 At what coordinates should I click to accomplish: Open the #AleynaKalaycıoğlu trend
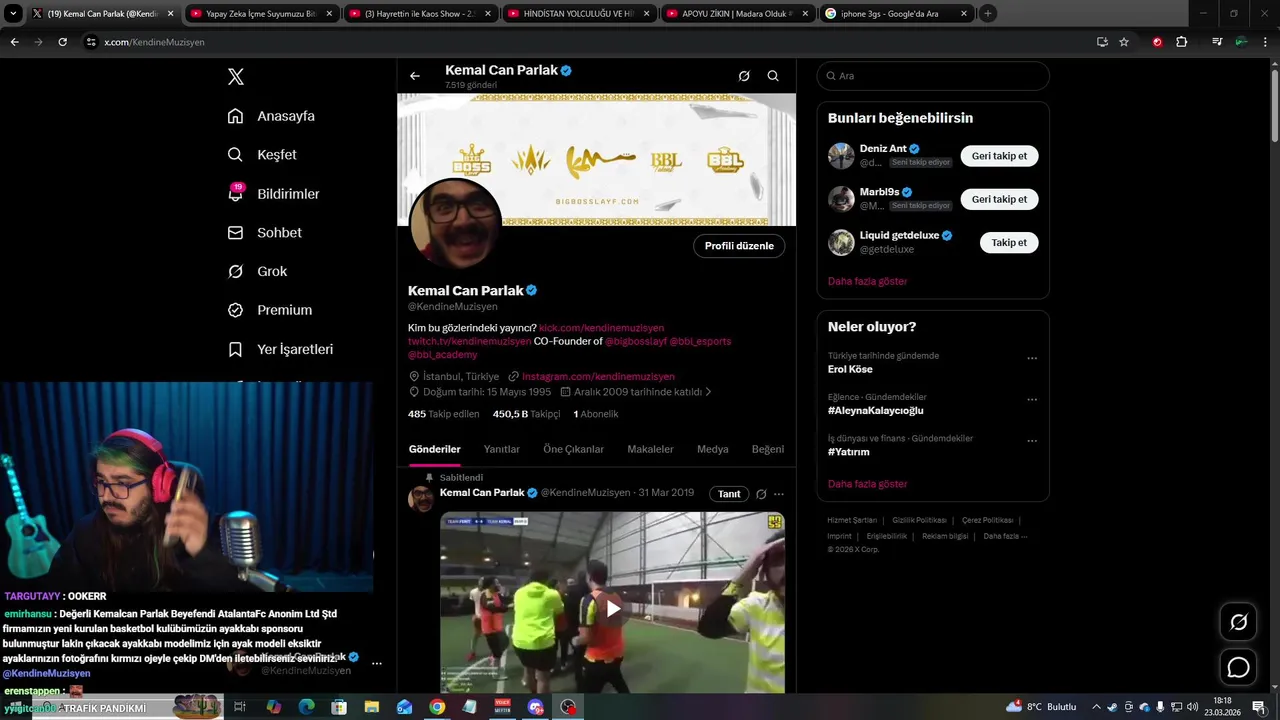pos(875,411)
